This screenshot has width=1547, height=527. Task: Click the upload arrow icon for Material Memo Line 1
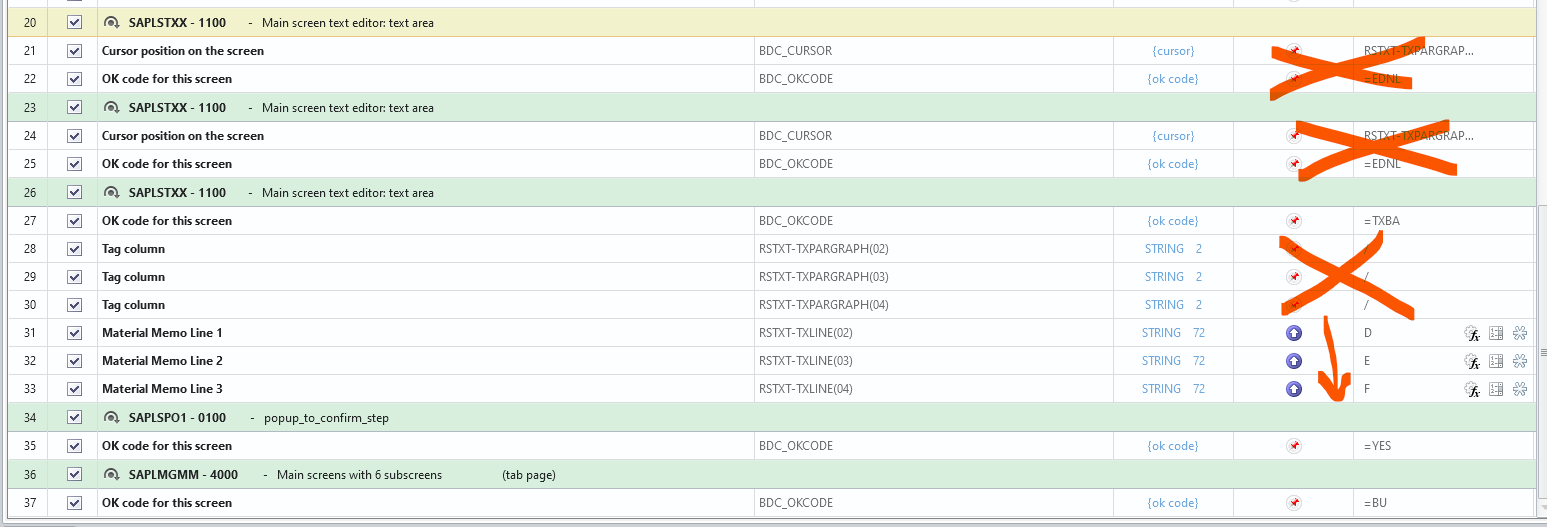pyautogui.click(x=1293, y=332)
